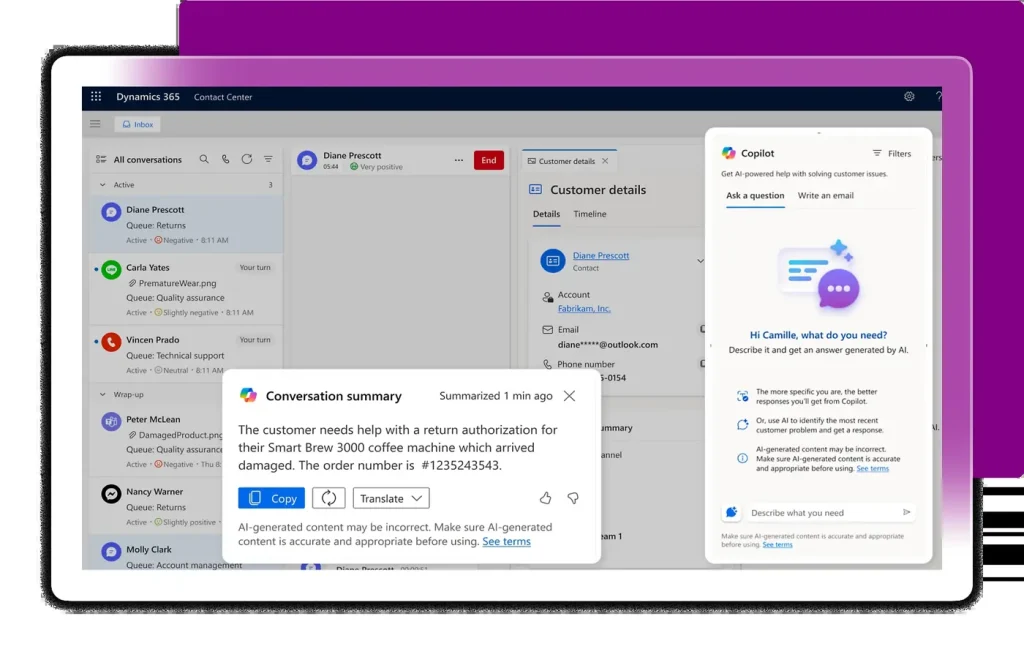Screen dimensions: 1024x657
Task: Open the conversation list filter icon
Action: (268, 159)
